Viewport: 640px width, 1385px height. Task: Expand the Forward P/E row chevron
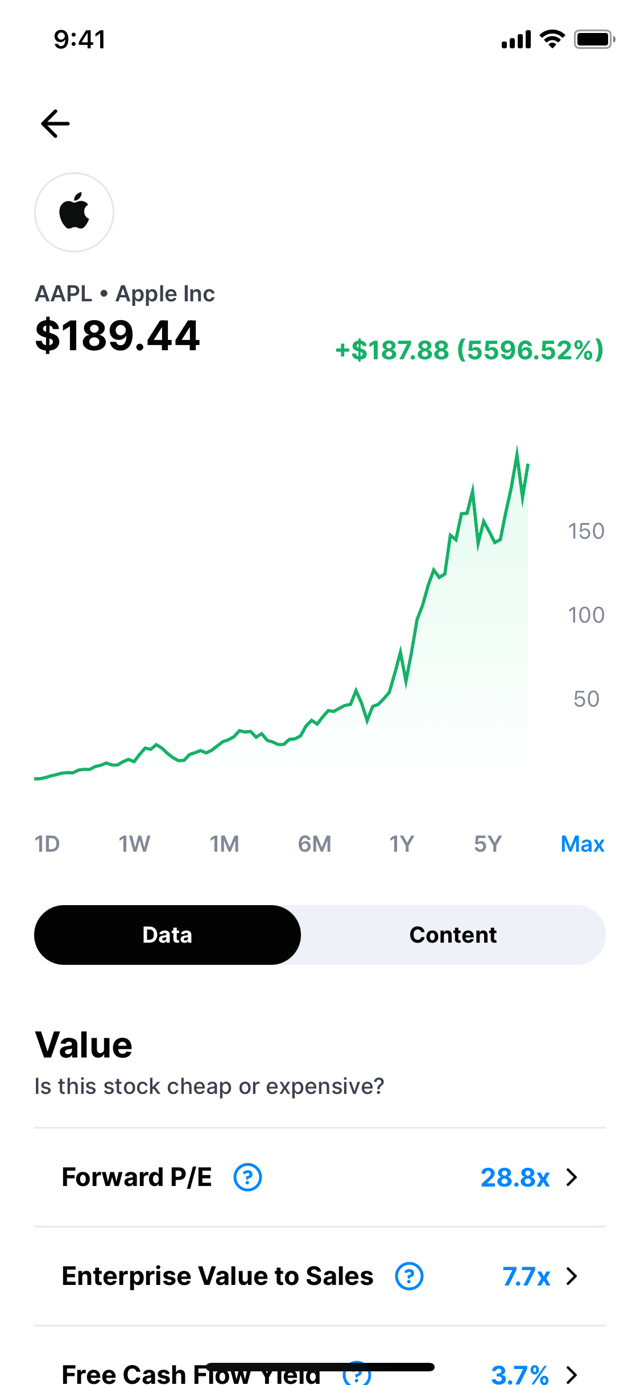572,1177
